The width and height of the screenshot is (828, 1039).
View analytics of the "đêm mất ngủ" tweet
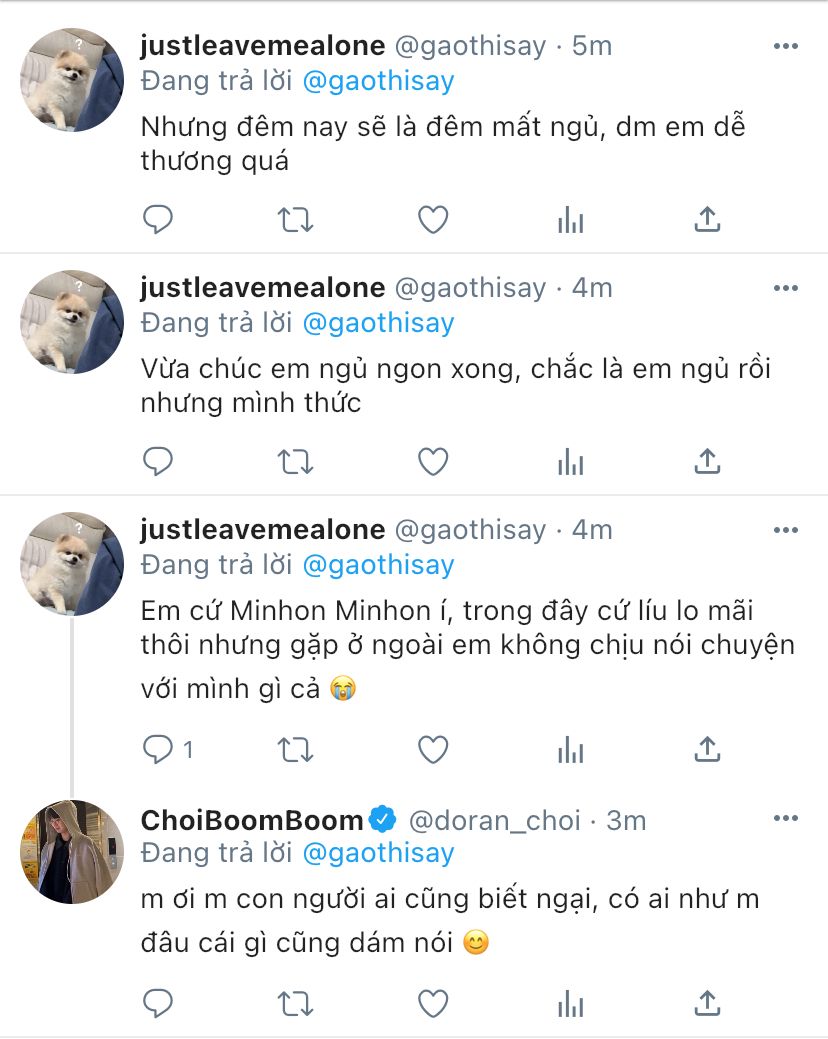click(570, 219)
